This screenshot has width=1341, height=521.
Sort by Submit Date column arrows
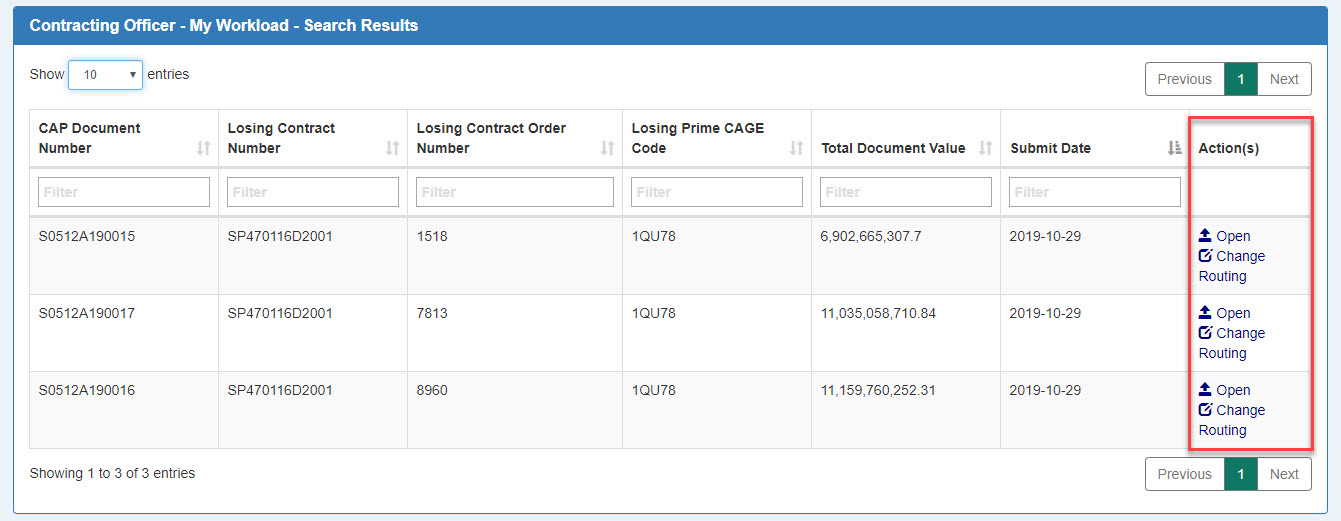(1175, 148)
